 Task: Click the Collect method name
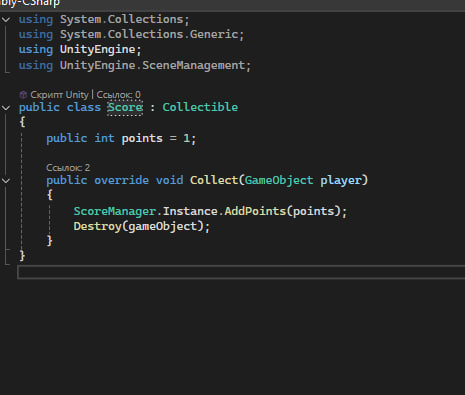pos(214,180)
